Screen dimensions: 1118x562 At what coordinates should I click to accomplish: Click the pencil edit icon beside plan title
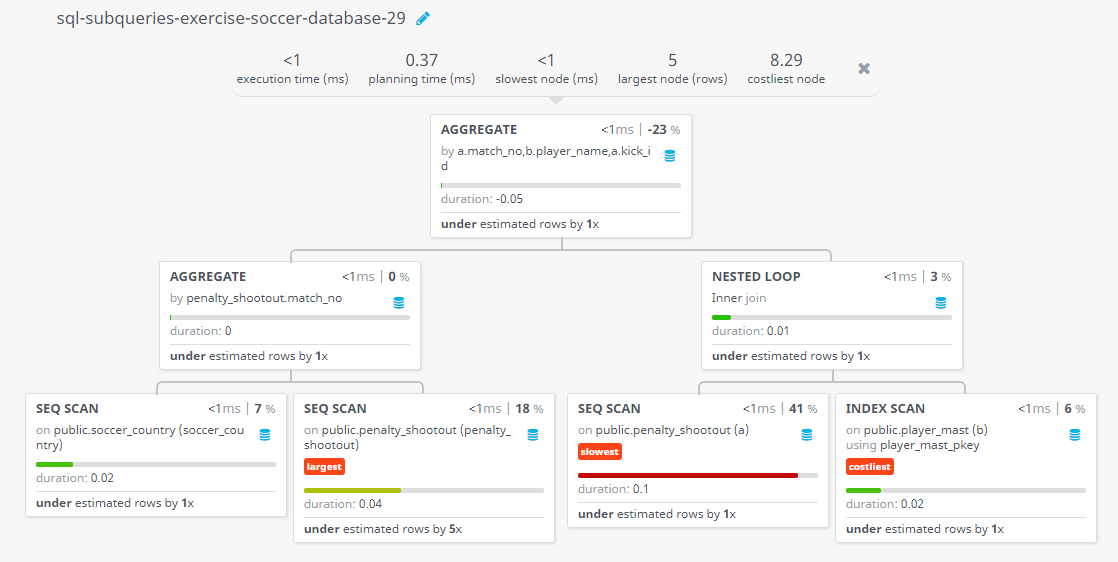coord(423,19)
